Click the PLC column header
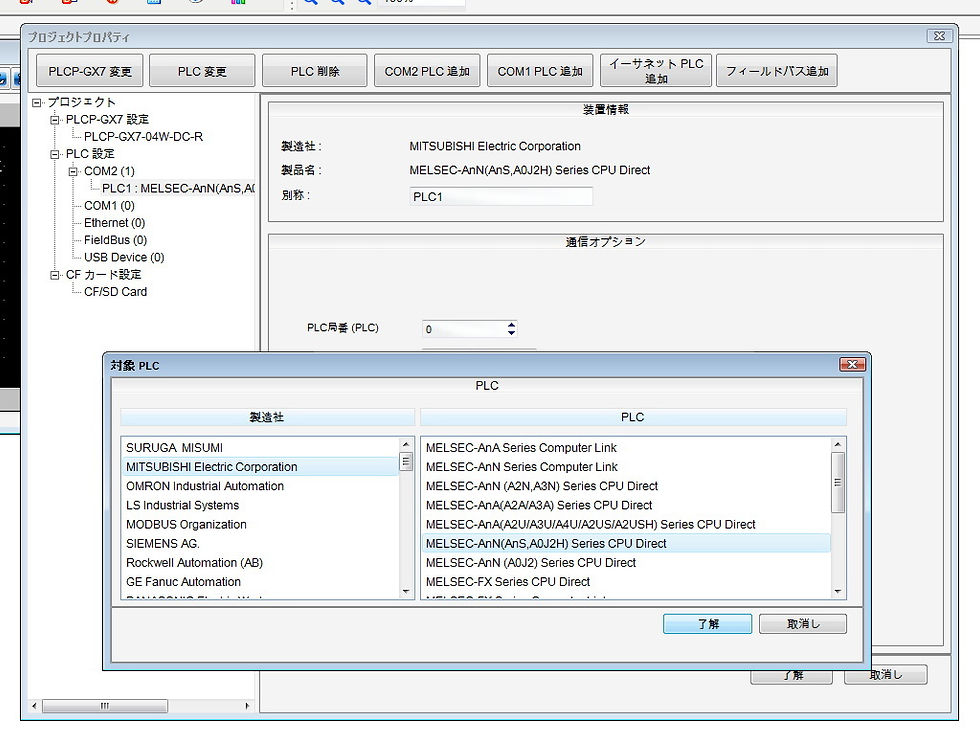The image size is (980, 743). (632, 417)
